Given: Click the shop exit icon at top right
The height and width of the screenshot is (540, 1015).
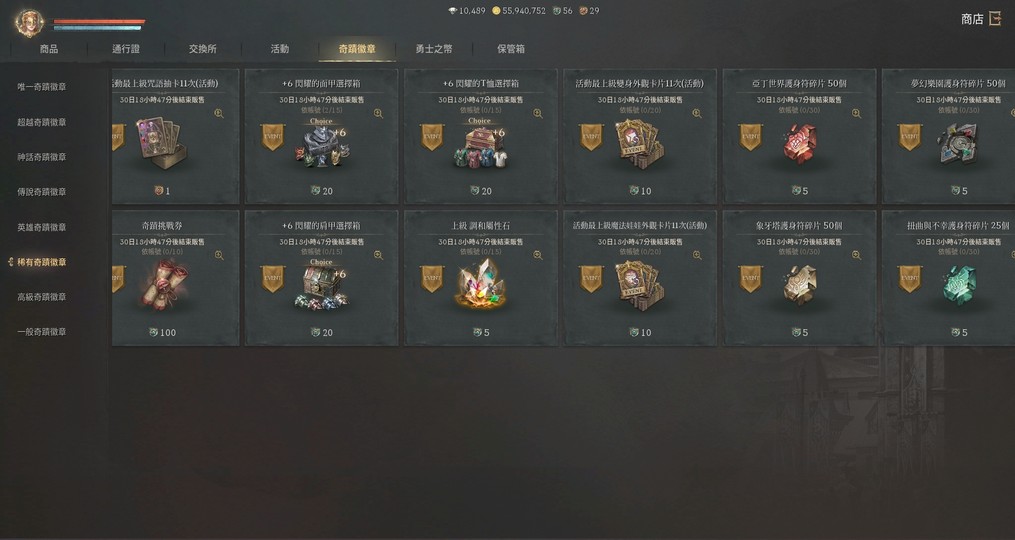Looking at the screenshot, I should (994, 19).
